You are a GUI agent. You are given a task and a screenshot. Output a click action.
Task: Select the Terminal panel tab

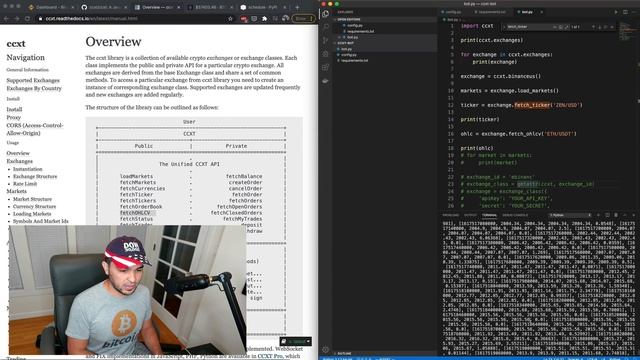[489, 215]
